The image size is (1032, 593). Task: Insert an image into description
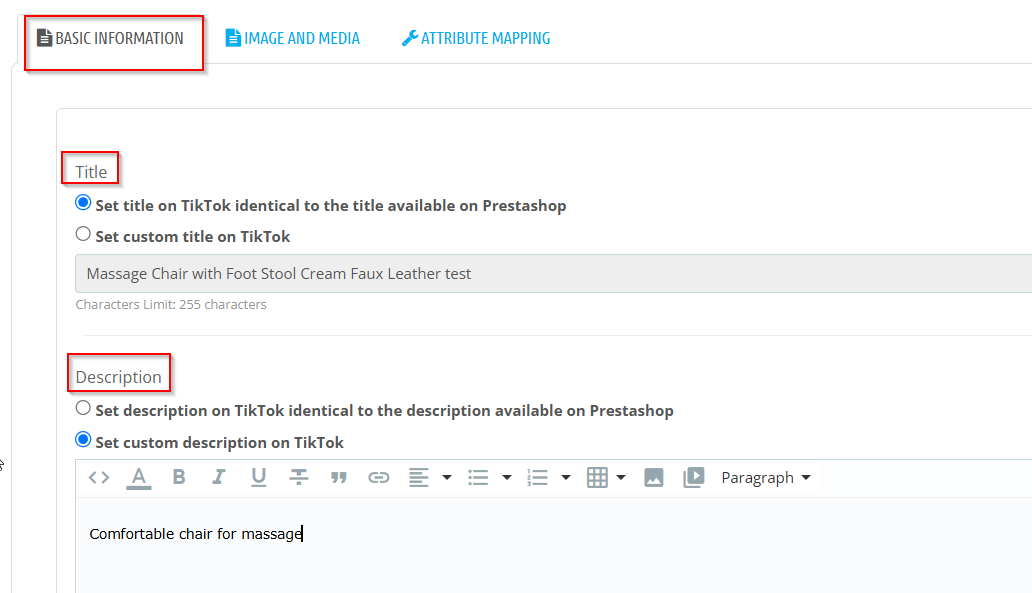pyautogui.click(x=654, y=478)
